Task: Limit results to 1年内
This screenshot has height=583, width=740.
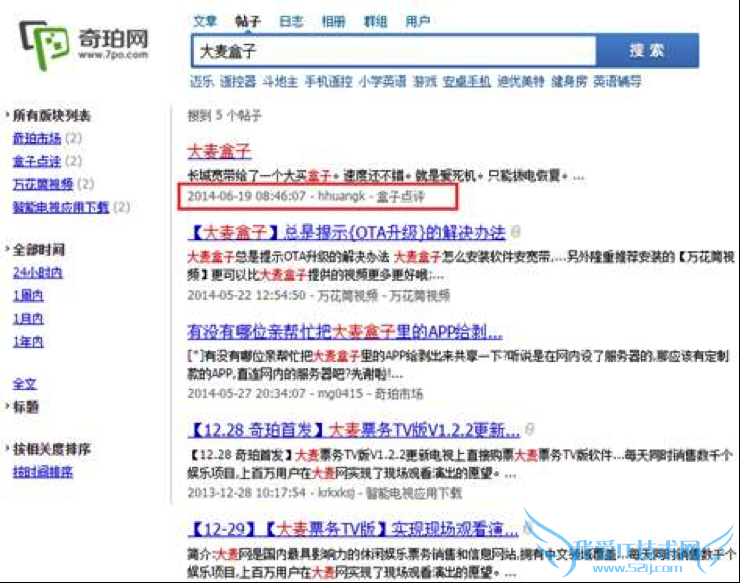Action: click(x=28, y=341)
